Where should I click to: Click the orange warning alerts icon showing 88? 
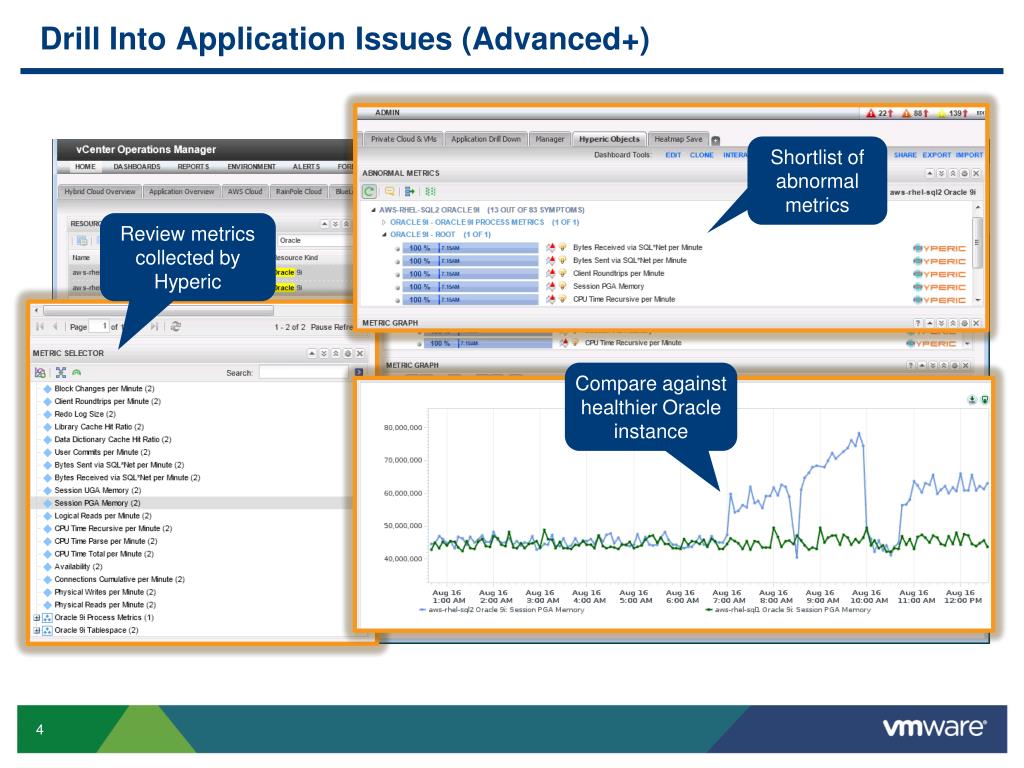pyautogui.click(x=906, y=113)
